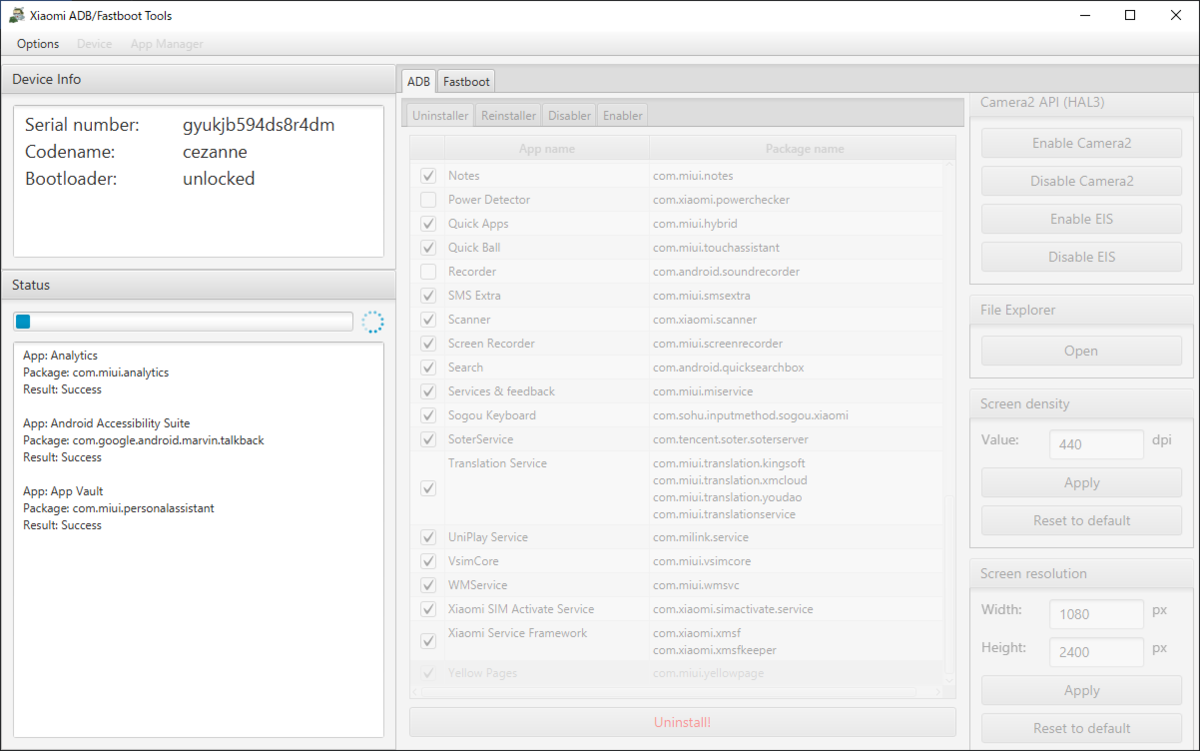Open the File Explorer
Viewport: 1200px width, 751px height.
1081,351
